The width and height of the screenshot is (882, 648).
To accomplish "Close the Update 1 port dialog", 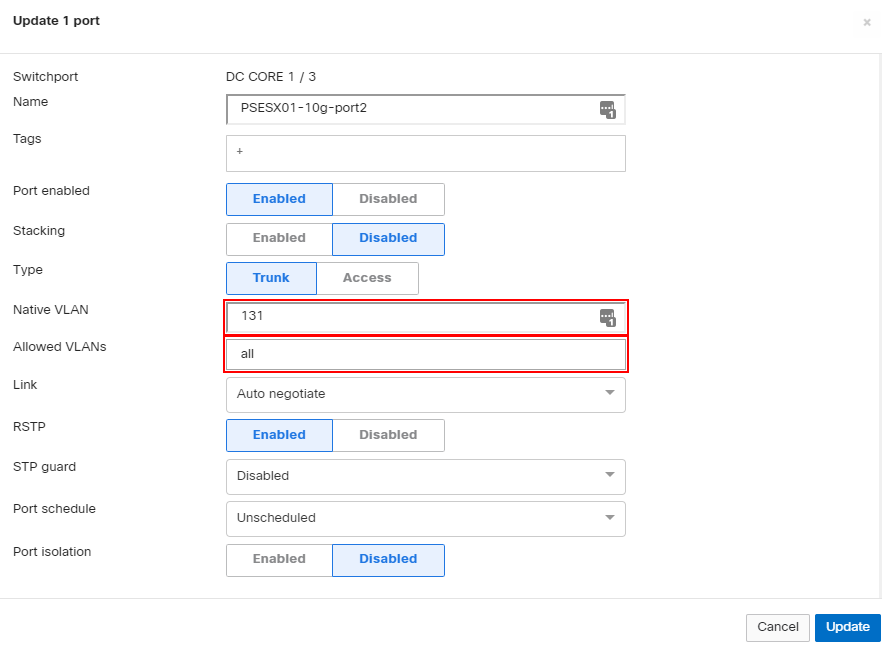I will [x=866, y=22].
